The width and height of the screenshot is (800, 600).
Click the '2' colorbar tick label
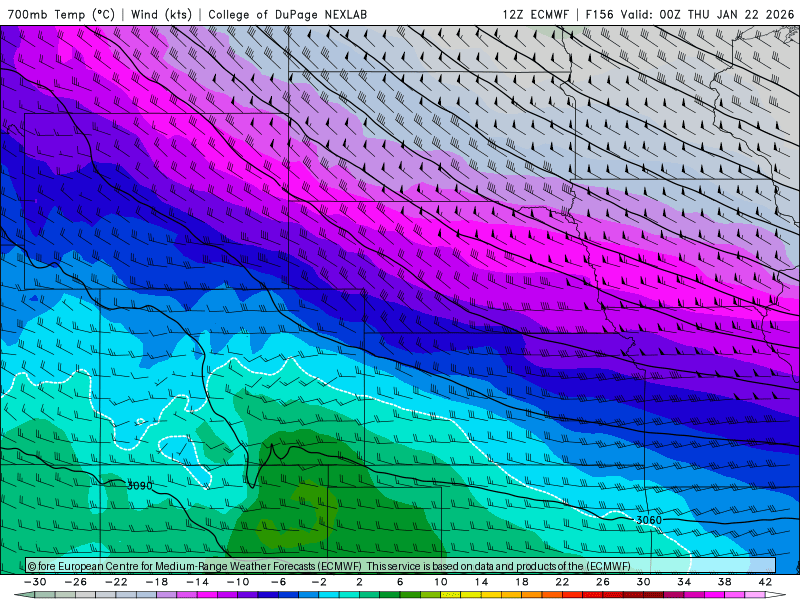click(359, 582)
